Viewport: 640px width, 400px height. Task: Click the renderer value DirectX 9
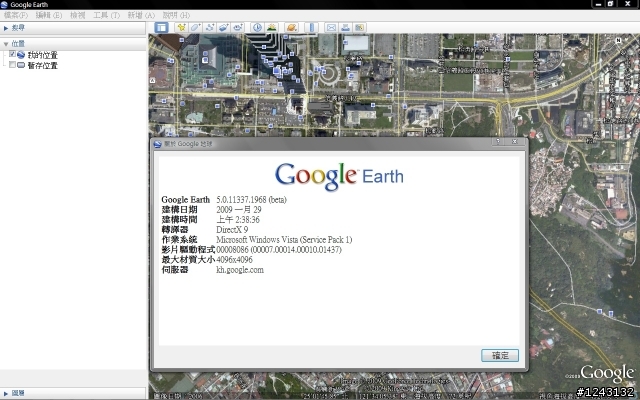click(232, 229)
